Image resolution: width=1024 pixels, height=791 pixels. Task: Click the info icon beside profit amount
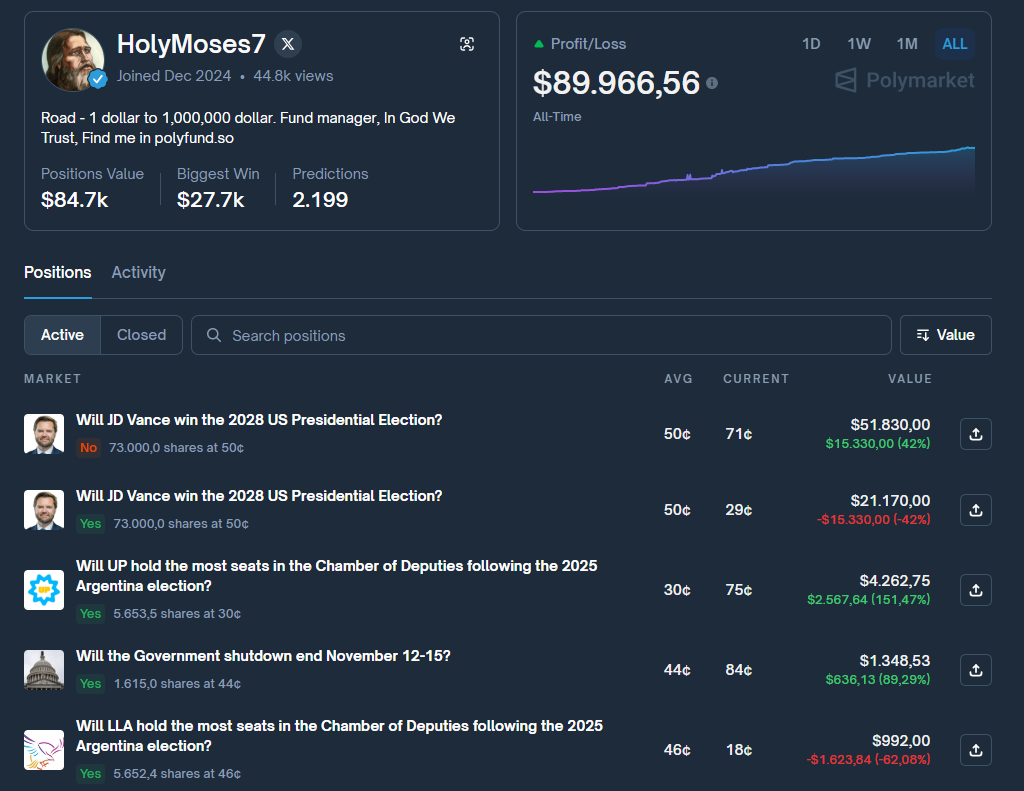[x=712, y=83]
